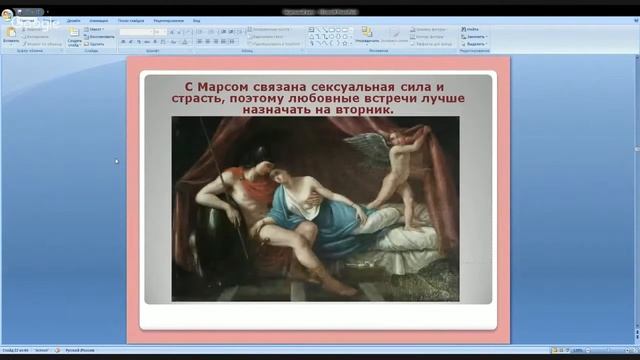Justify text in Paragraph group
The image size is (640, 360).
click(223, 41)
